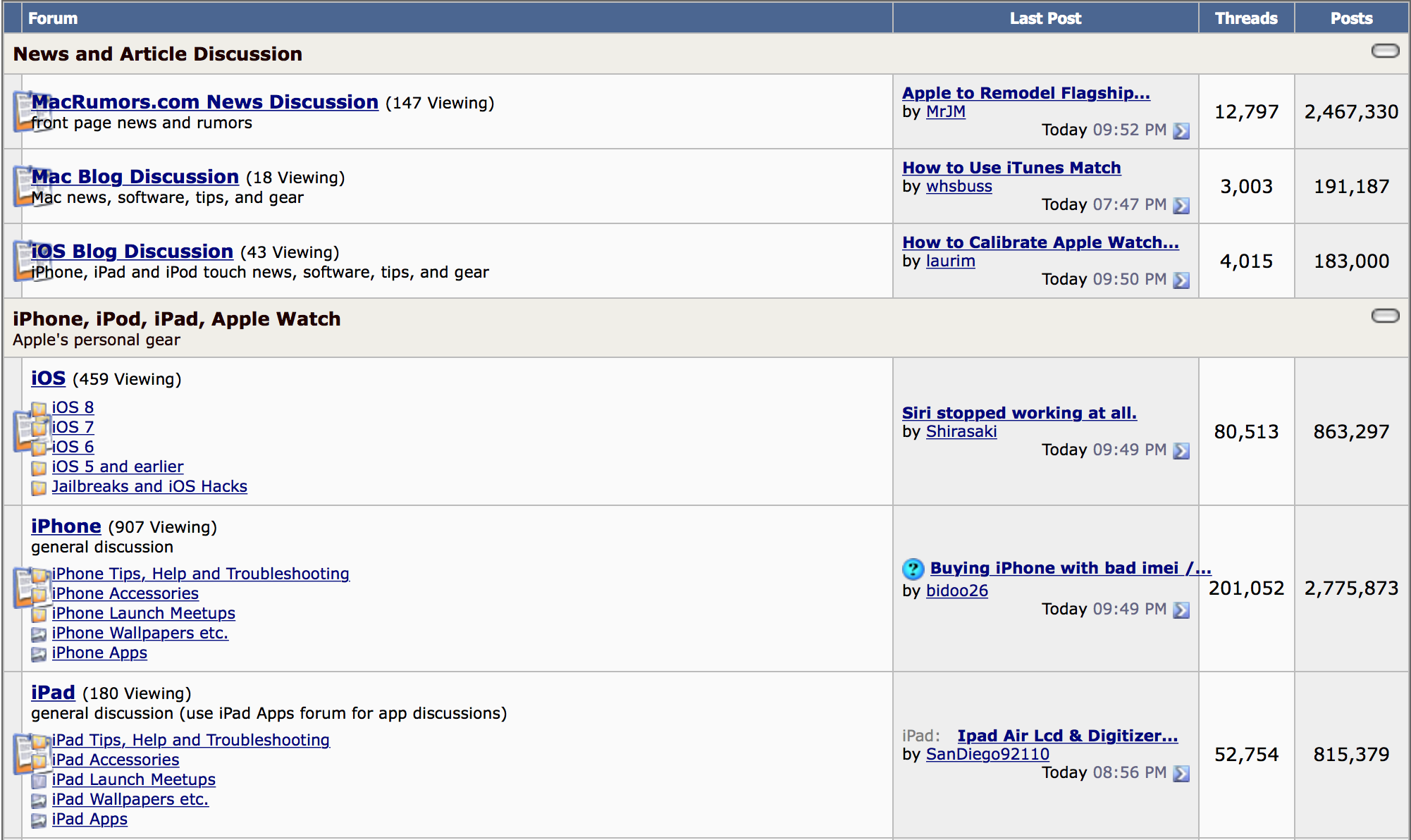The width and height of the screenshot is (1411, 840).
Task: Open the iOS 7 subforum
Action: click(x=73, y=427)
